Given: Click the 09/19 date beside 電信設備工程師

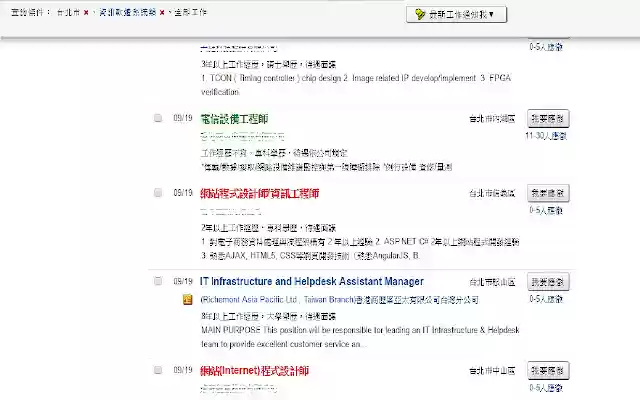Looking at the screenshot, I should coord(182,118).
